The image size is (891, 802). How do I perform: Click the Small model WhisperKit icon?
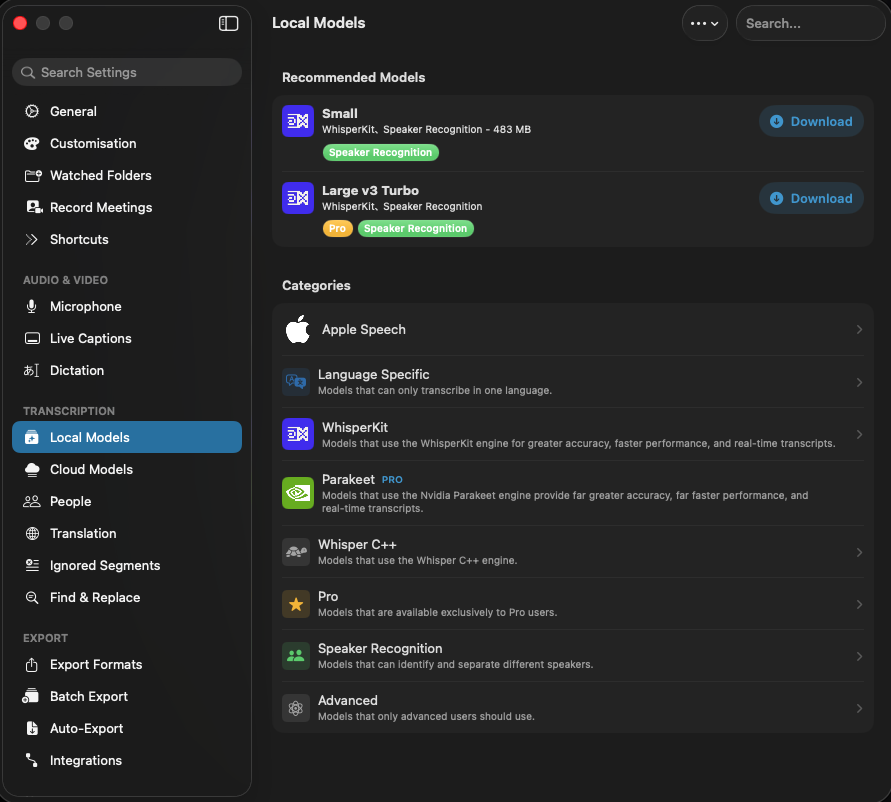pos(298,121)
